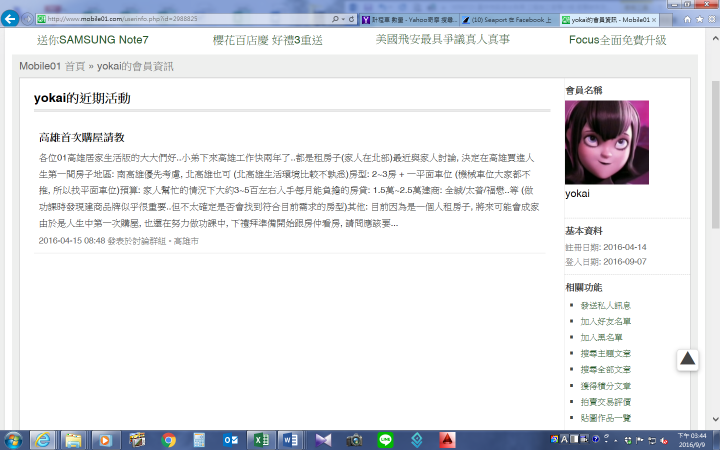The width and height of the screenshot is (720, 450).
Task: Click the browser Forward arrow button
Action: [27, 19]
